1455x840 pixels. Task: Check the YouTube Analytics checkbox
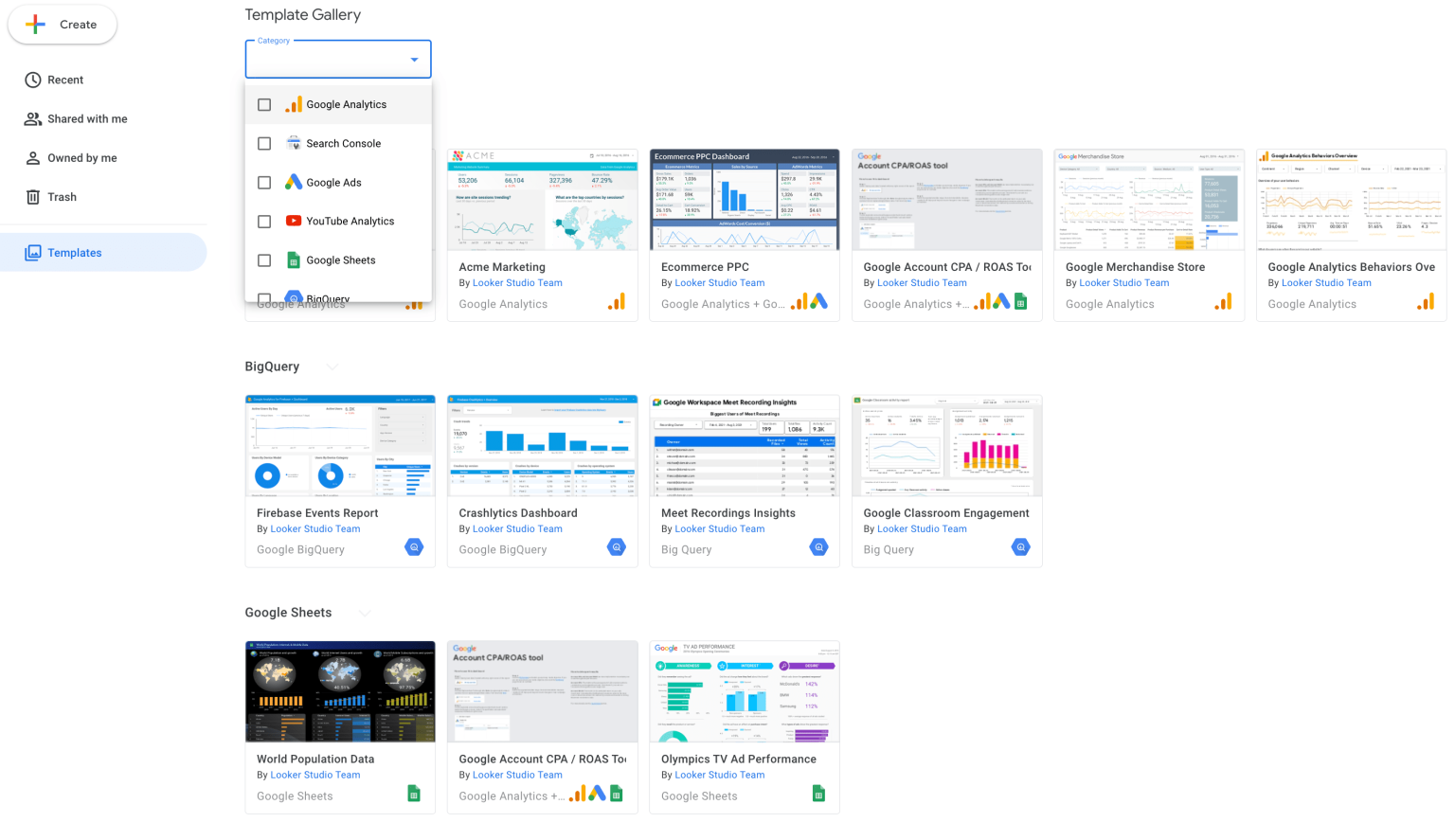coord(263,221)
